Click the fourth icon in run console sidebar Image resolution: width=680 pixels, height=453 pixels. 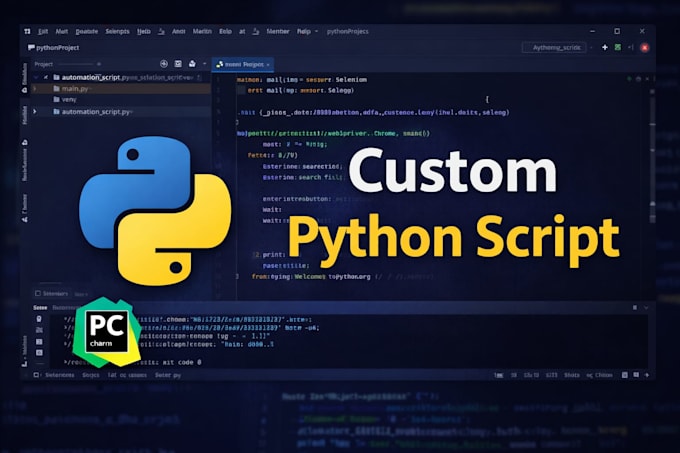(39, 352)
